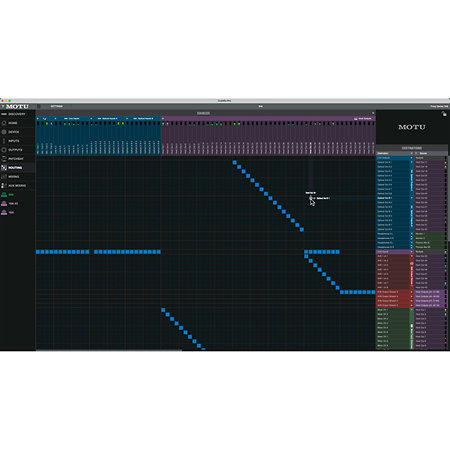Click the Discovery button in sidebar

tap(13, 114)
